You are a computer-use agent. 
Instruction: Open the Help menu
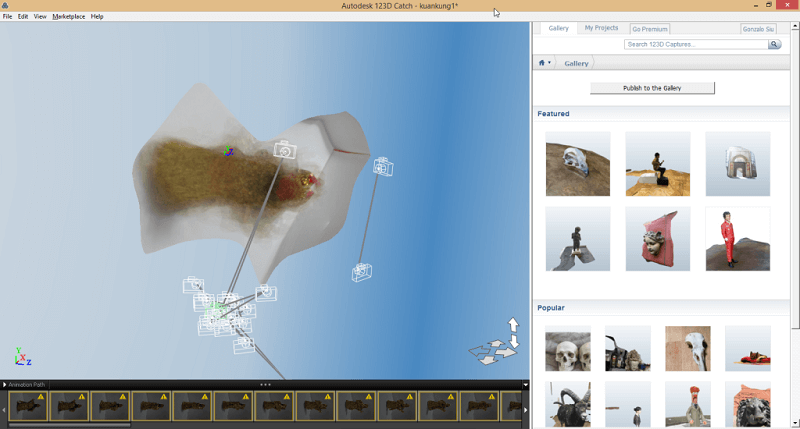(97, 16)
